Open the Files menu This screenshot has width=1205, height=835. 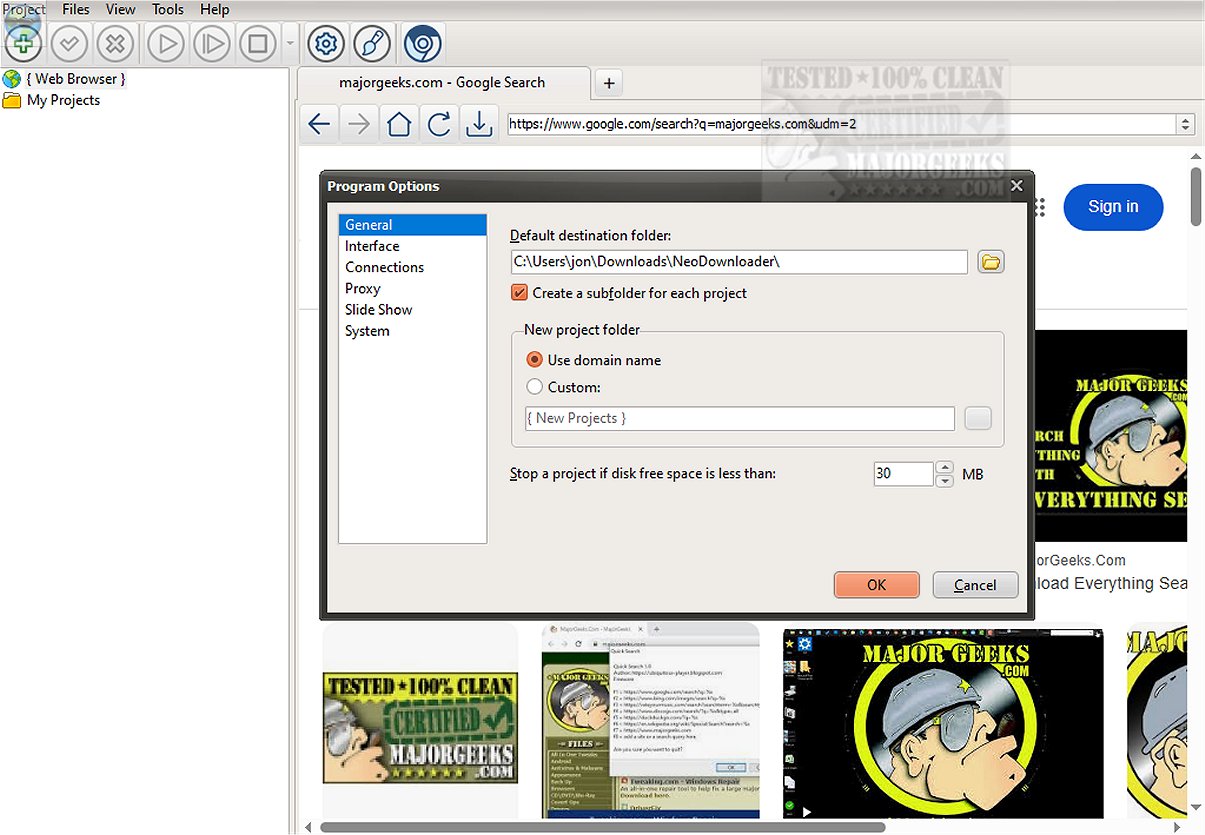click(x=76, y=9)
